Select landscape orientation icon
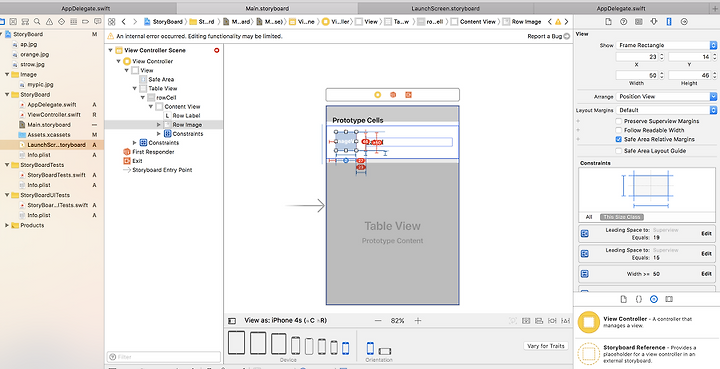Image resolution: width=720 pixels, height=369 pixels. point(385,352)
